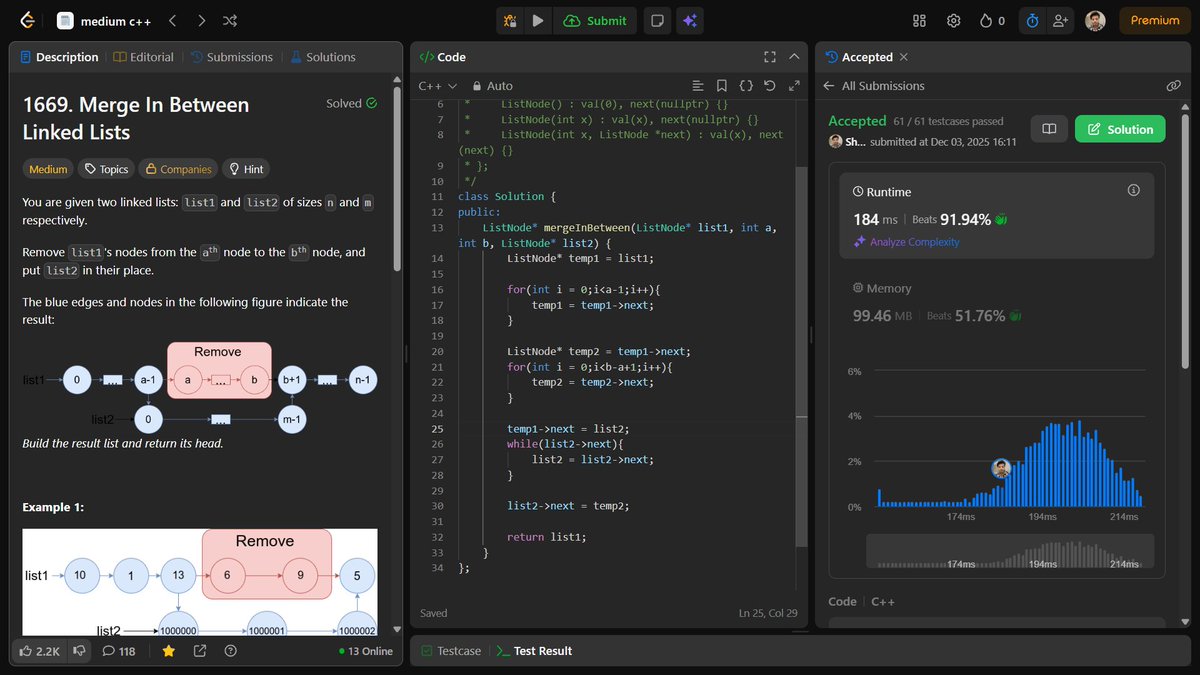1200x675 pixels.
Task: Go to the next problem arrow
Action: pyautogui.click(x=201, y=20)
